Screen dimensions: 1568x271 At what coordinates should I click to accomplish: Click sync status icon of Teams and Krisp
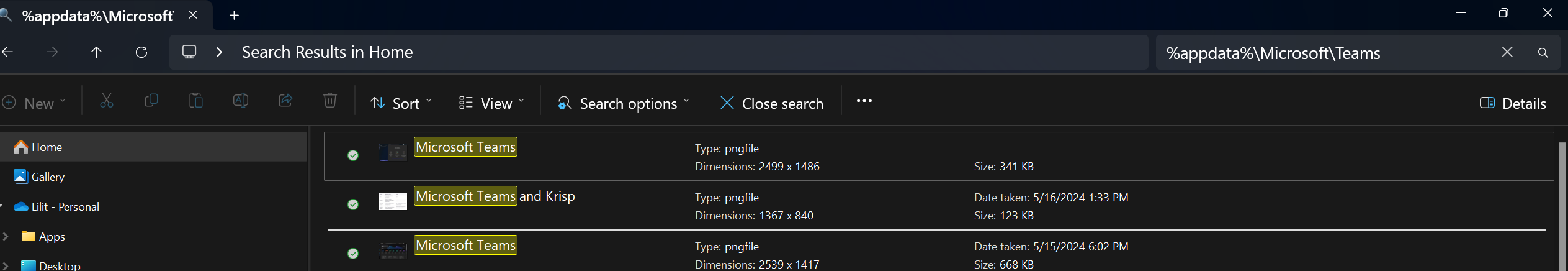[353, 204]
